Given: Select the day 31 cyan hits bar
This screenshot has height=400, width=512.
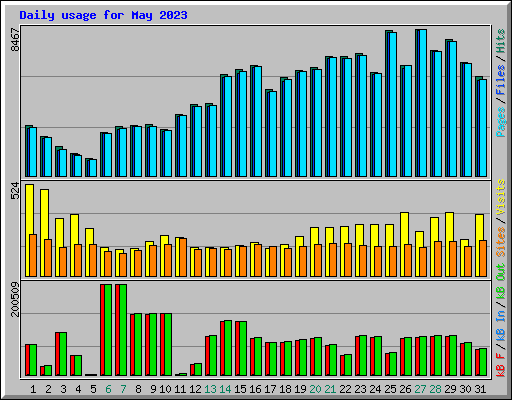Looking at the screenshot, I should [483, 128].
